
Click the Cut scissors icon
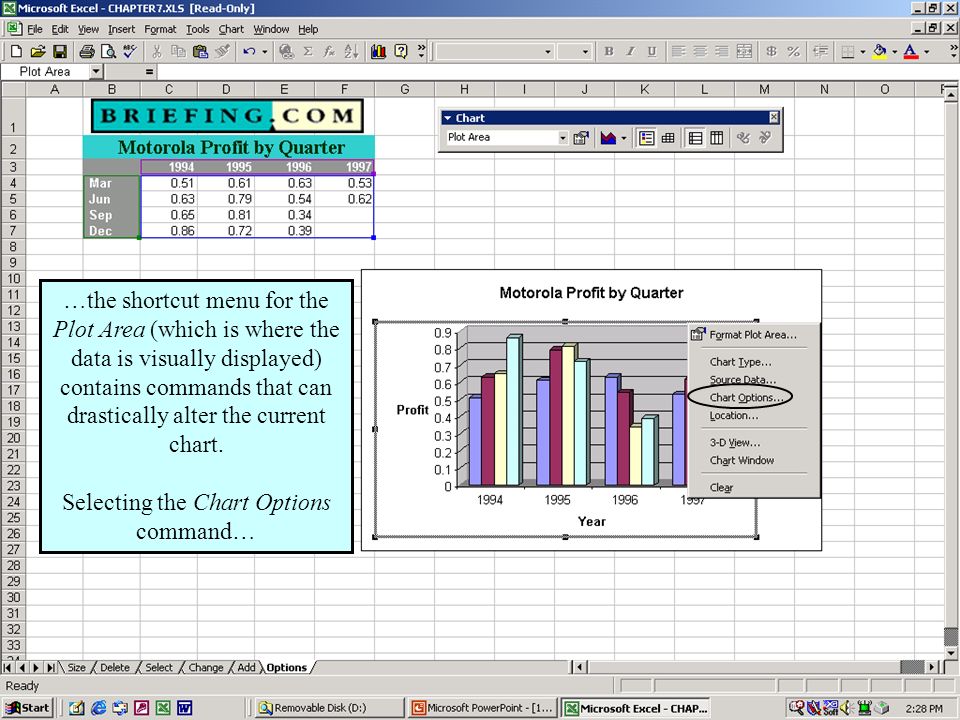(157, 51)
